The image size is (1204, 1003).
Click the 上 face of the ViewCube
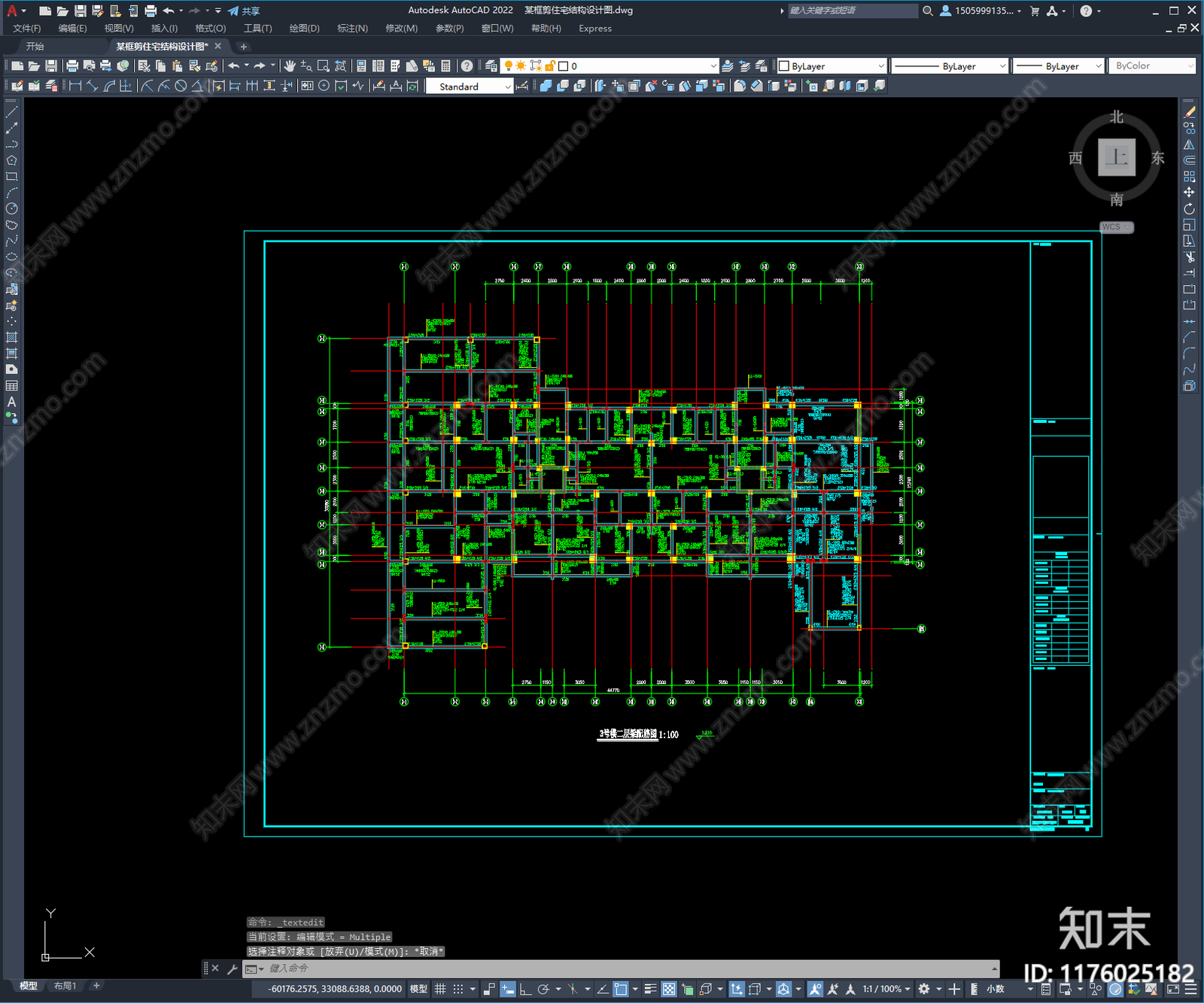coord(1117,157)
